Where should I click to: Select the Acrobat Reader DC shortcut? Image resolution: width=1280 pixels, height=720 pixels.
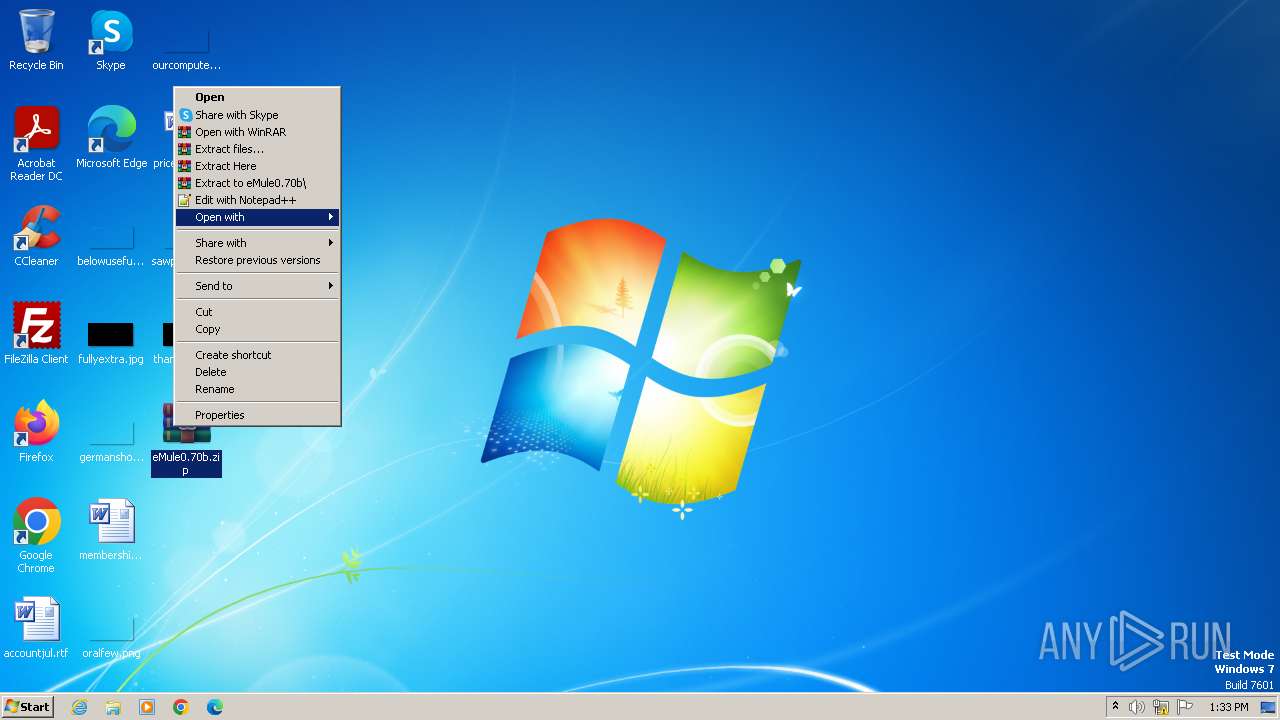pyautogui.click(x=36, y=143)
